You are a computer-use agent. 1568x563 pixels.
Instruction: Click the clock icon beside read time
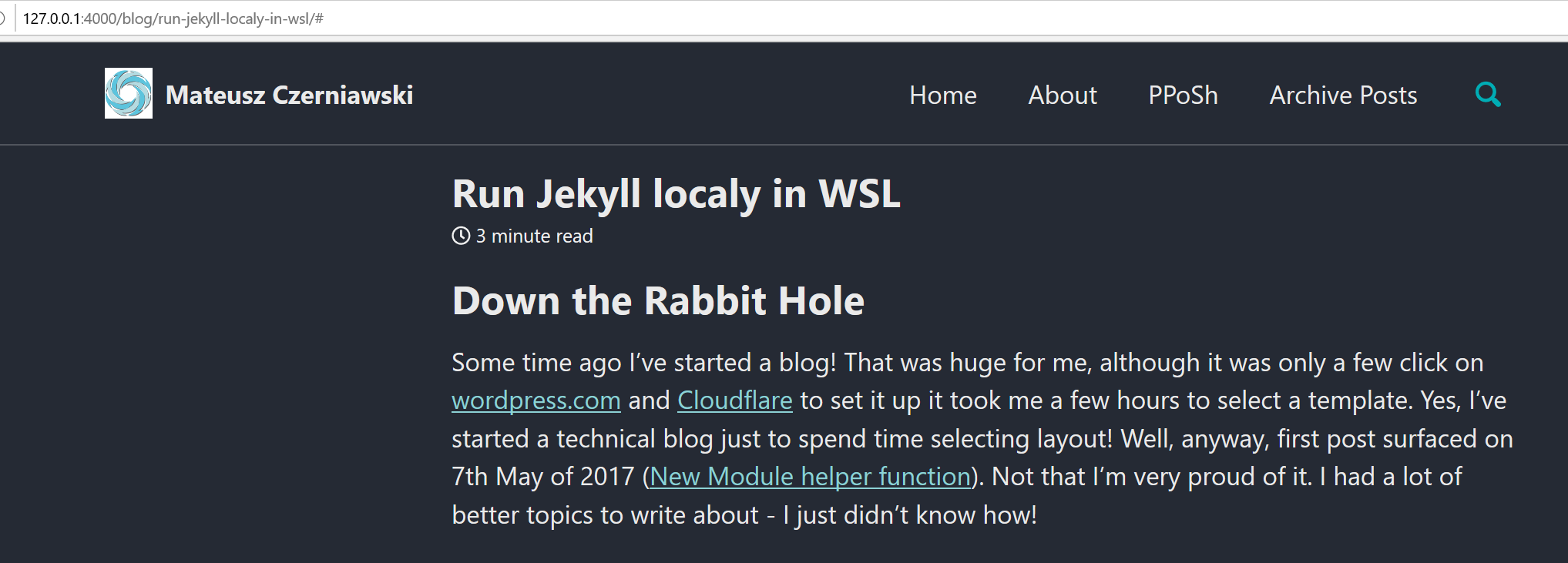(461, 236)
